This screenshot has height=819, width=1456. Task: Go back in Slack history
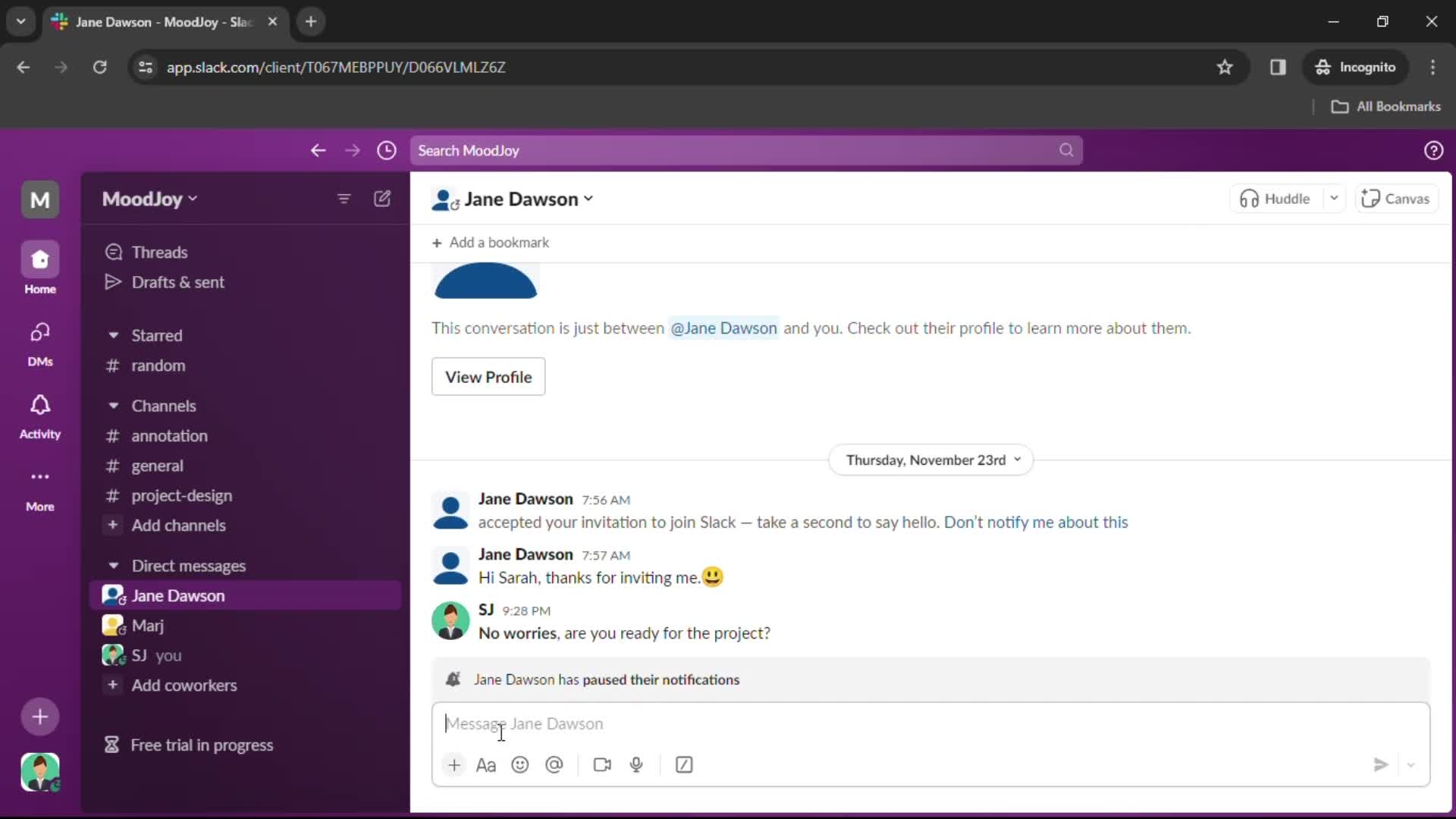318,150
